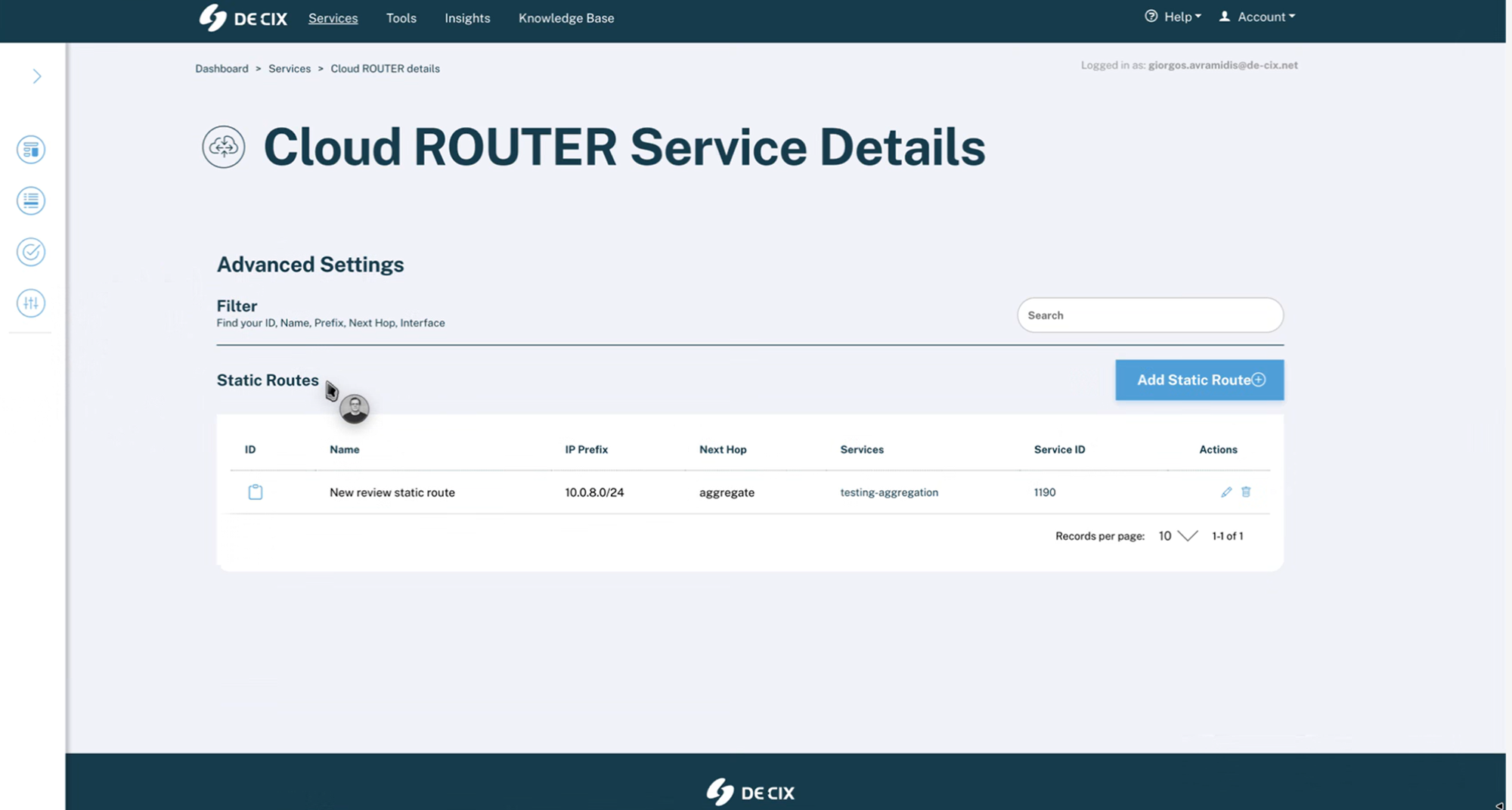Open the Tools menu
This screenshot has width=1512, height=810.
401,18
